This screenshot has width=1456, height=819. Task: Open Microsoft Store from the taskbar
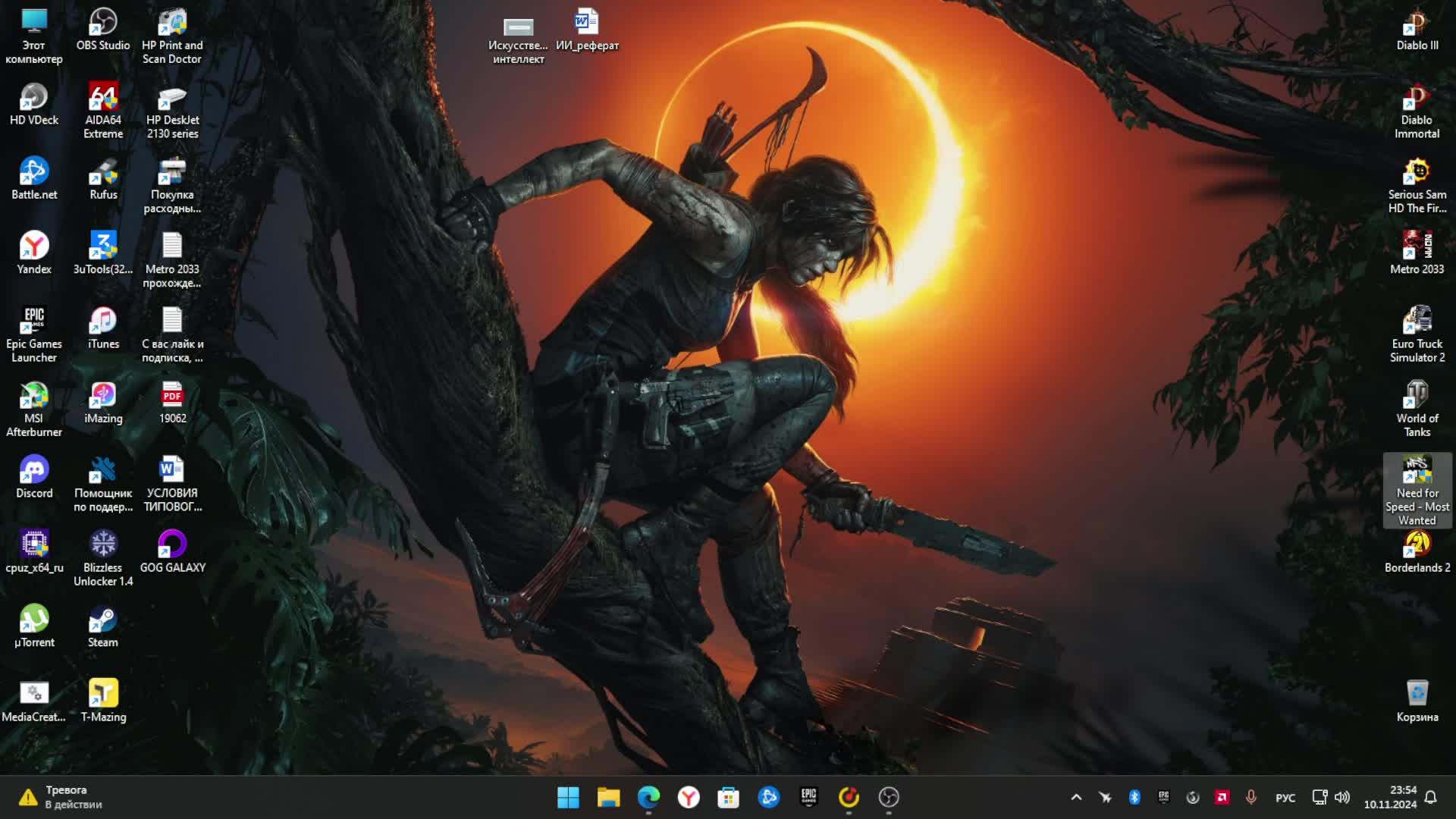pyautogui.click(x=729, y=797)
